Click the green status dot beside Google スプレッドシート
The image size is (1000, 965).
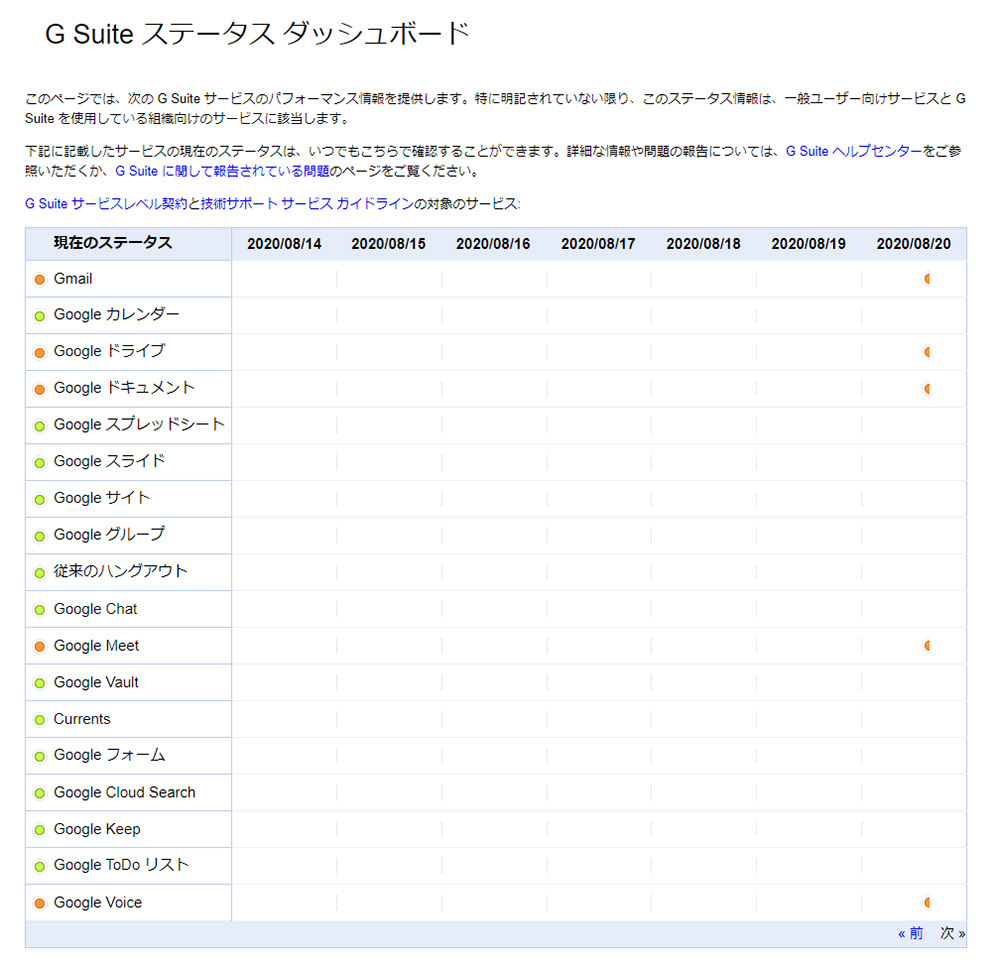tap(40, 426)
